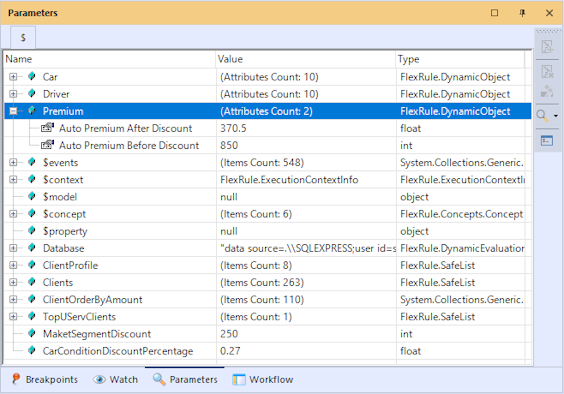The height and width of the screenshot is (394, 564).
Task: Click the Clients variable icon
Action: click(x=32, y=282)
